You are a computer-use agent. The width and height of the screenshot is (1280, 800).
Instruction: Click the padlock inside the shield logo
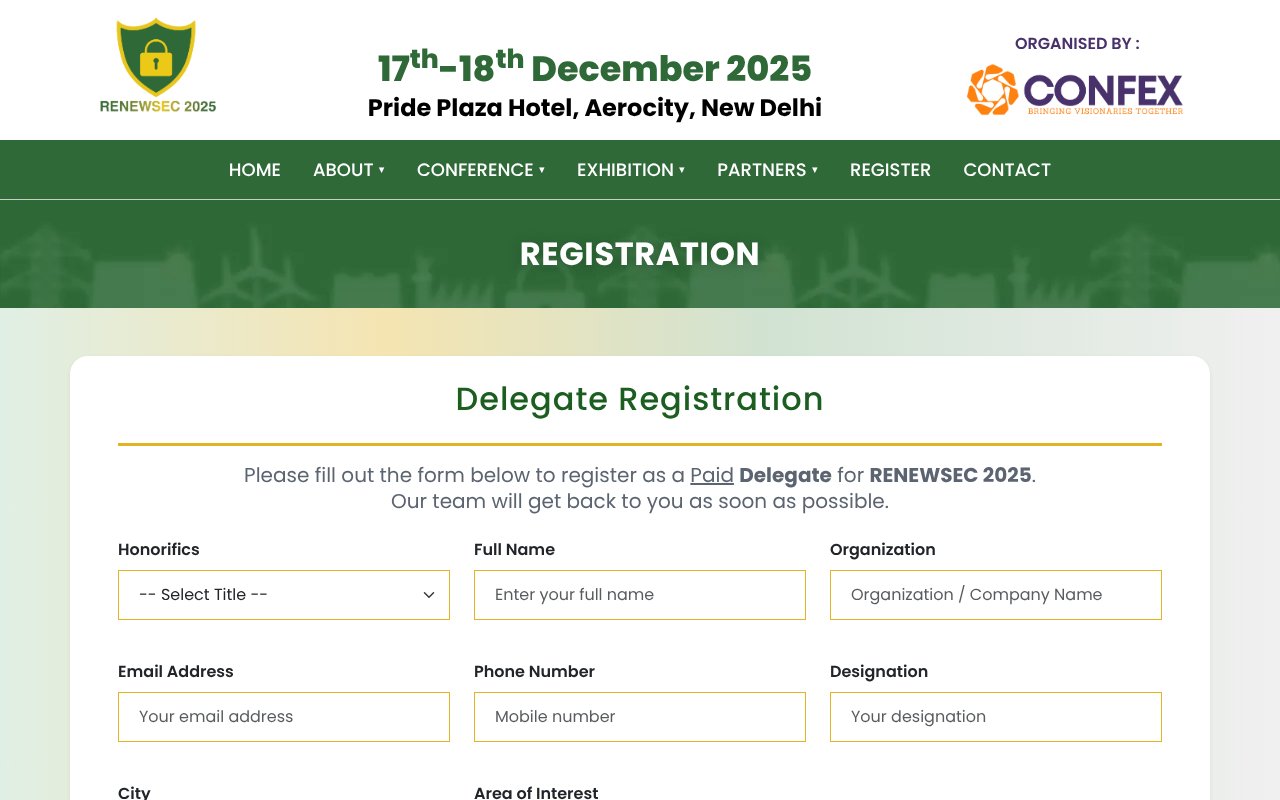tap(156, 62)
